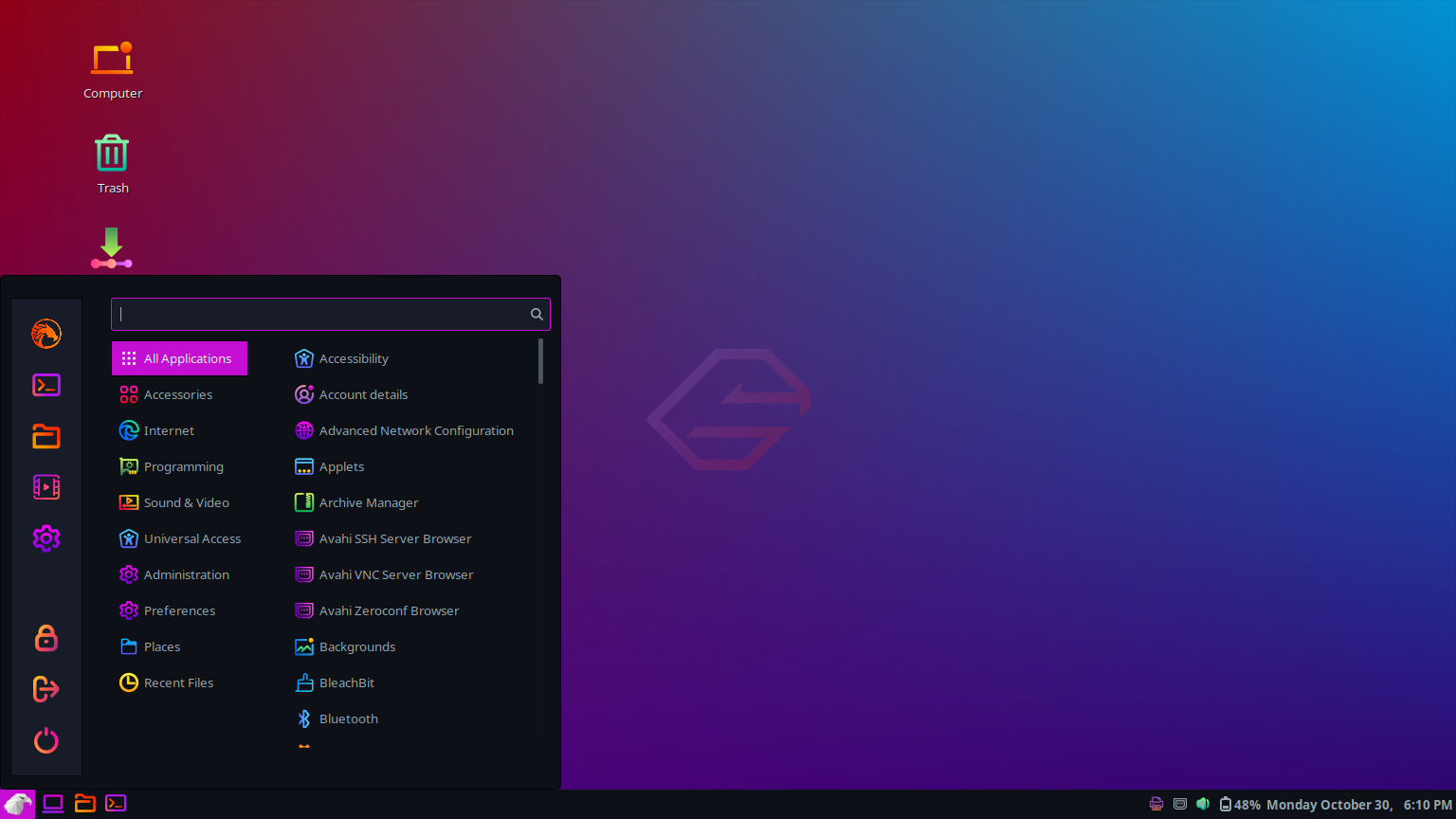Launch Account details application

click(411, 394)
